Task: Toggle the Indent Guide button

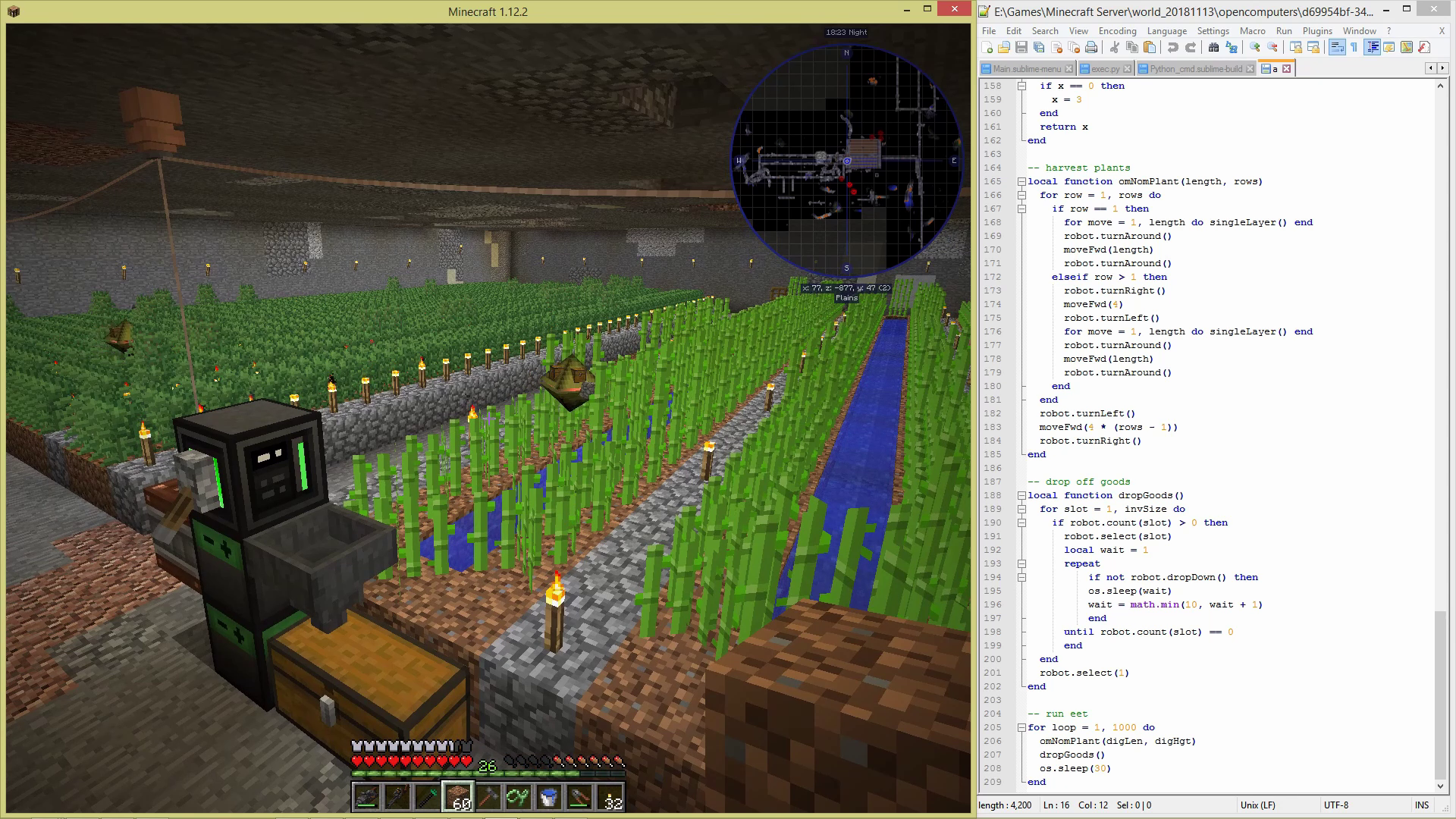Action: point(1372,47)
